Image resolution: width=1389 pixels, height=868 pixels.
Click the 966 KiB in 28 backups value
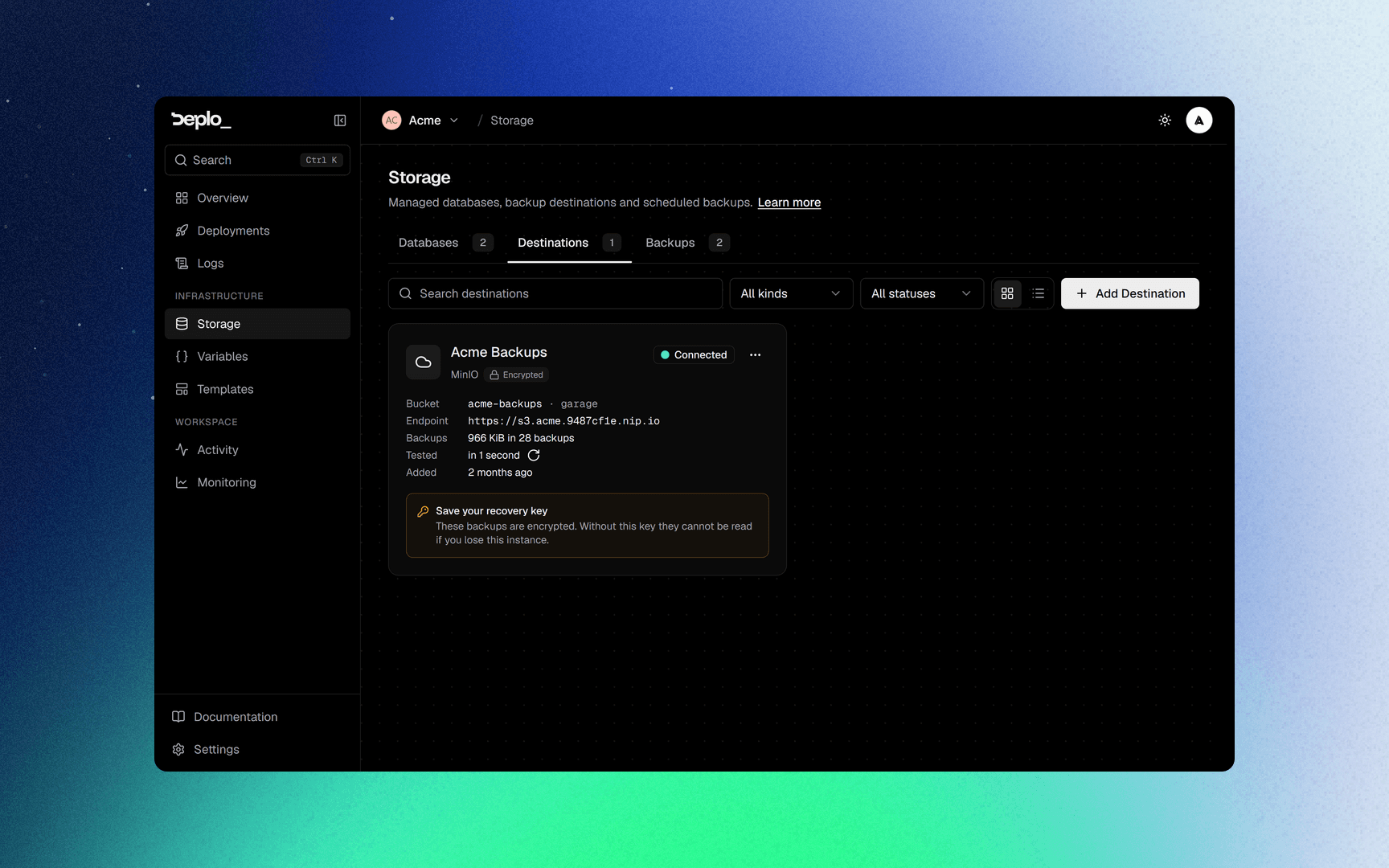point(521,438)
